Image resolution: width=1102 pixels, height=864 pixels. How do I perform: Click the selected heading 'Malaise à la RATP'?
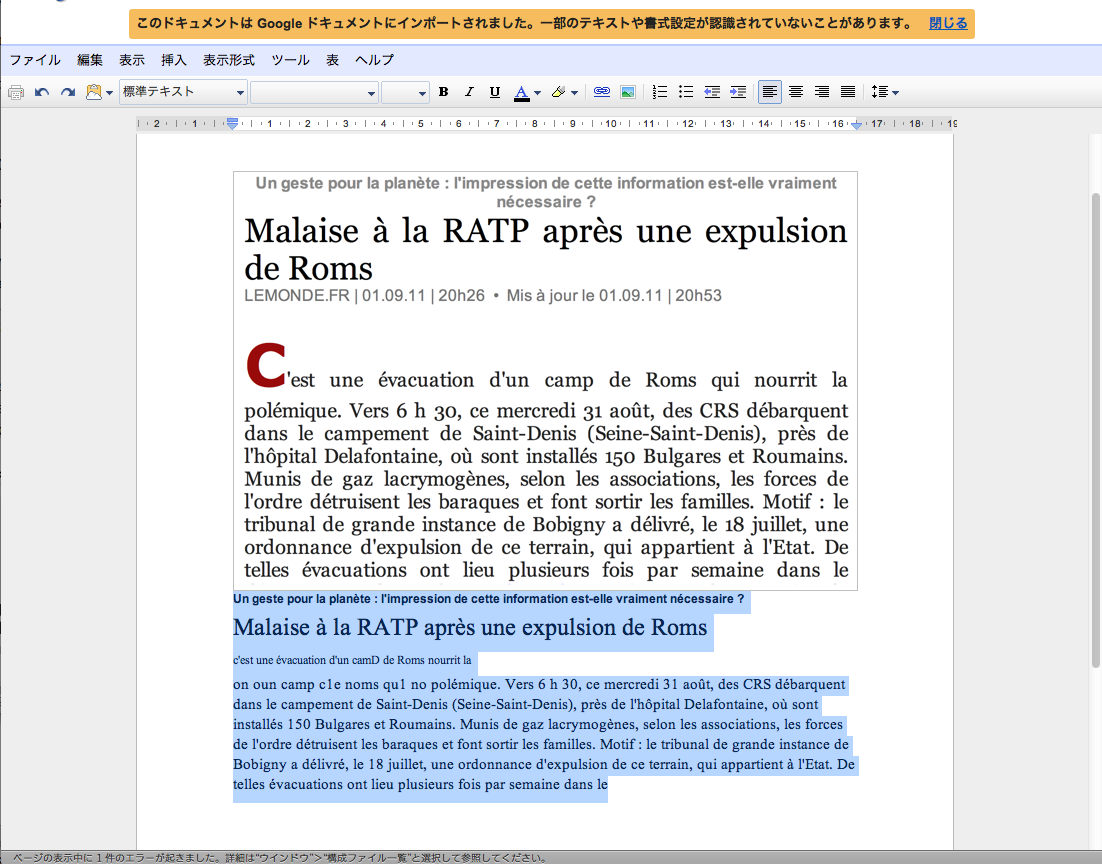470,627
